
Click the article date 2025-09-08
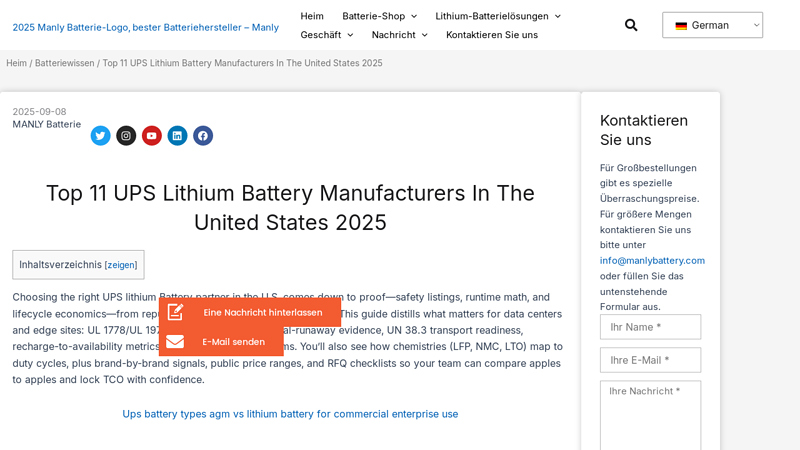coord(39,112)
